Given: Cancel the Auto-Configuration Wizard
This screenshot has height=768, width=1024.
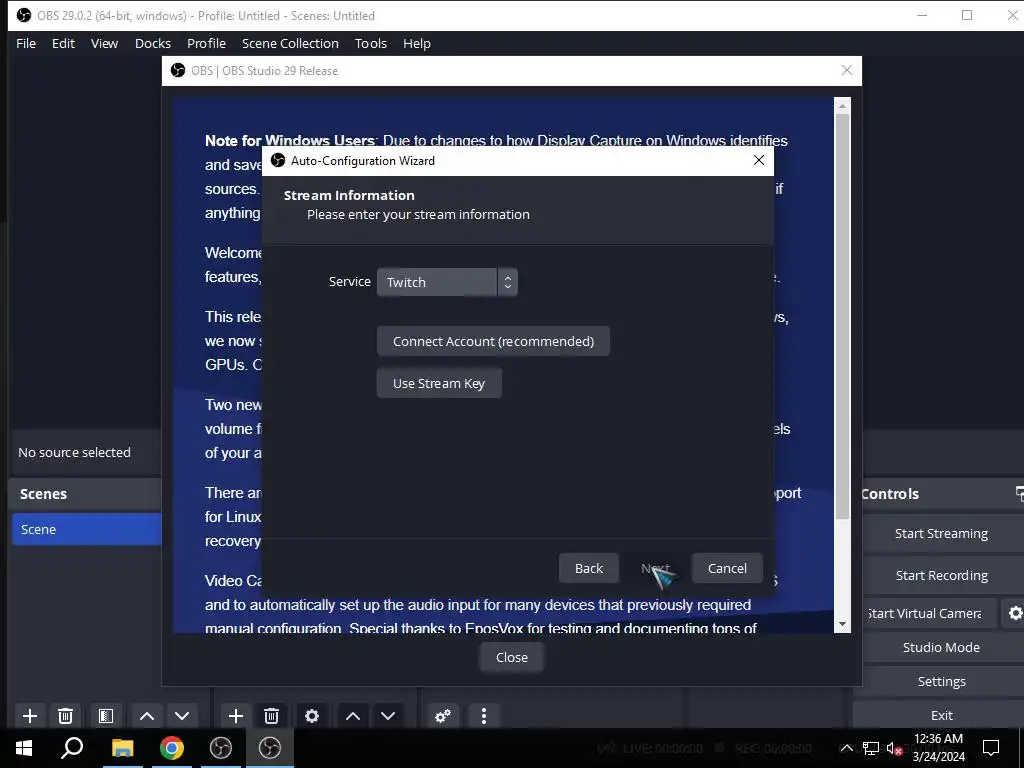Looking at the screenshot, I should (727, 568).
